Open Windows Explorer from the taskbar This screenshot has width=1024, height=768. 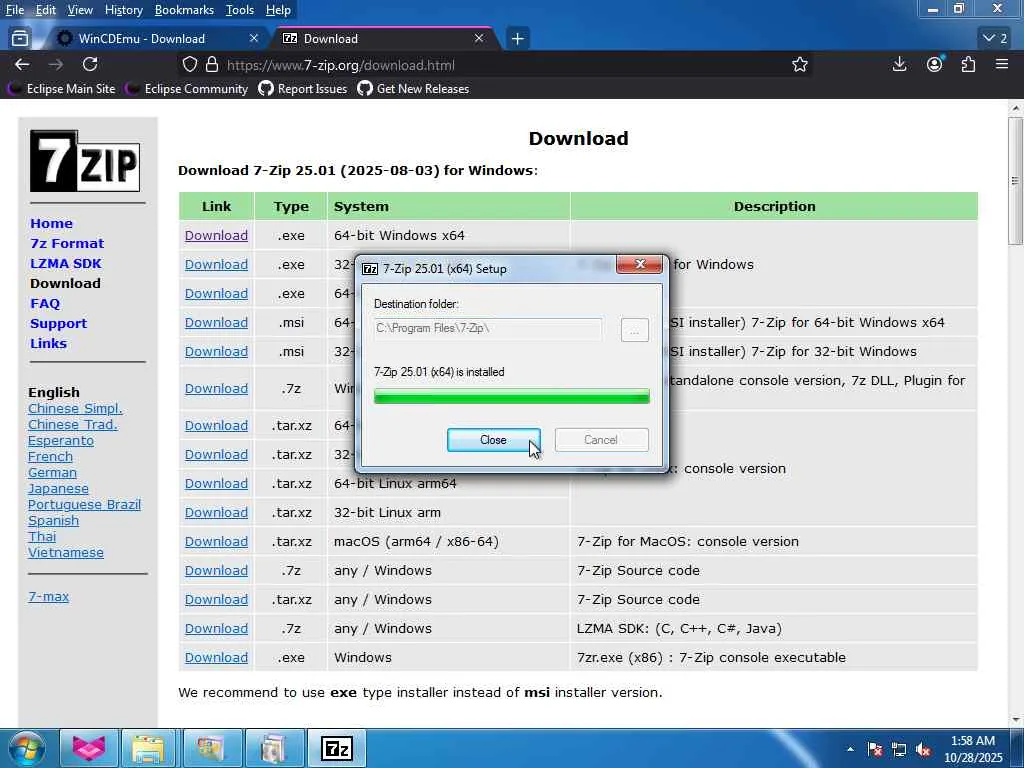tap(148, 748)
